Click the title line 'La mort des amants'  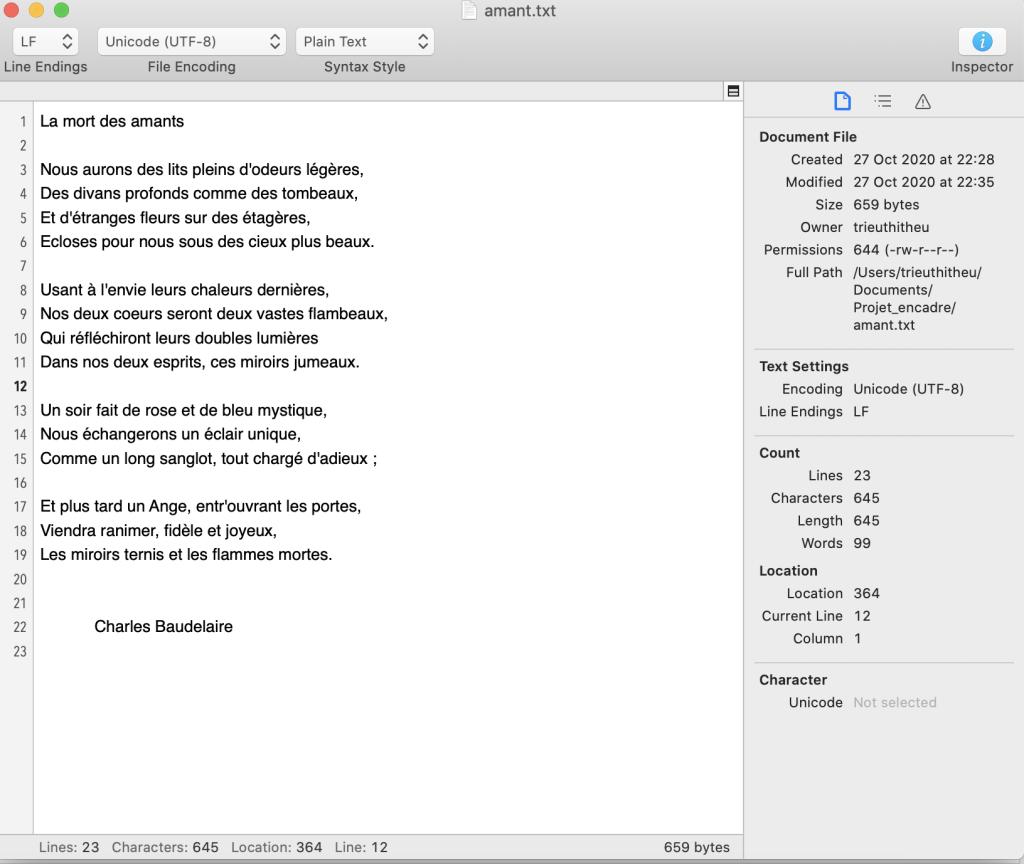[x=112, y=121]
